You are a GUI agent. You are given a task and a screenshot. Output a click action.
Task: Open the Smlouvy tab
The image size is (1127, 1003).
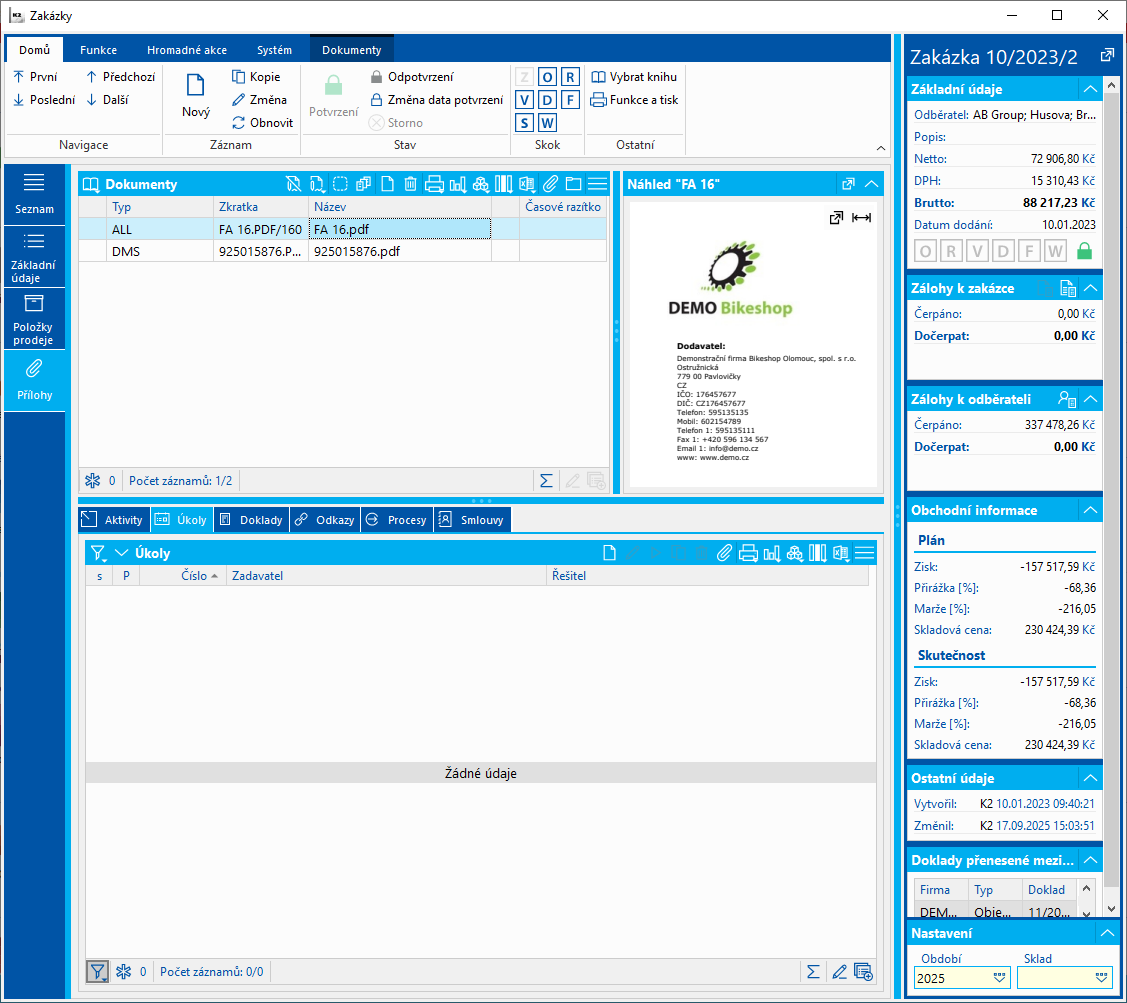(x=472, y=520)
